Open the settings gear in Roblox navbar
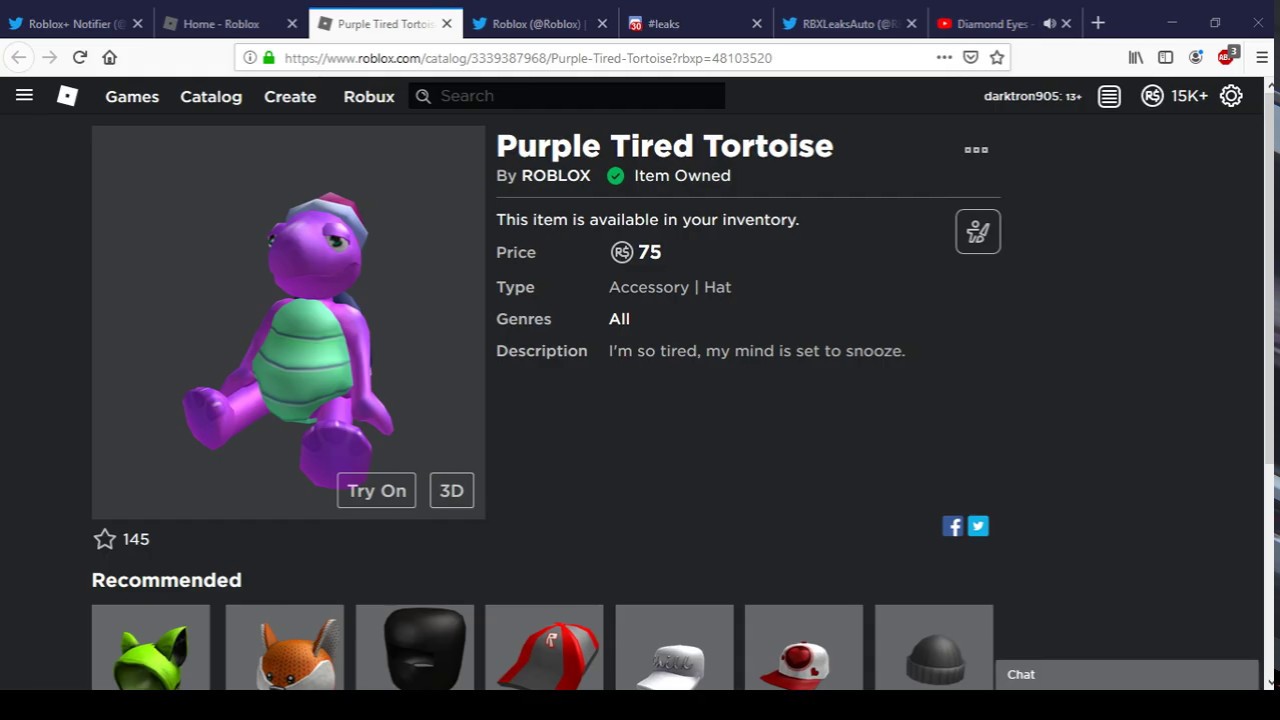The image size is (1280, 720). click(1231, 96)
